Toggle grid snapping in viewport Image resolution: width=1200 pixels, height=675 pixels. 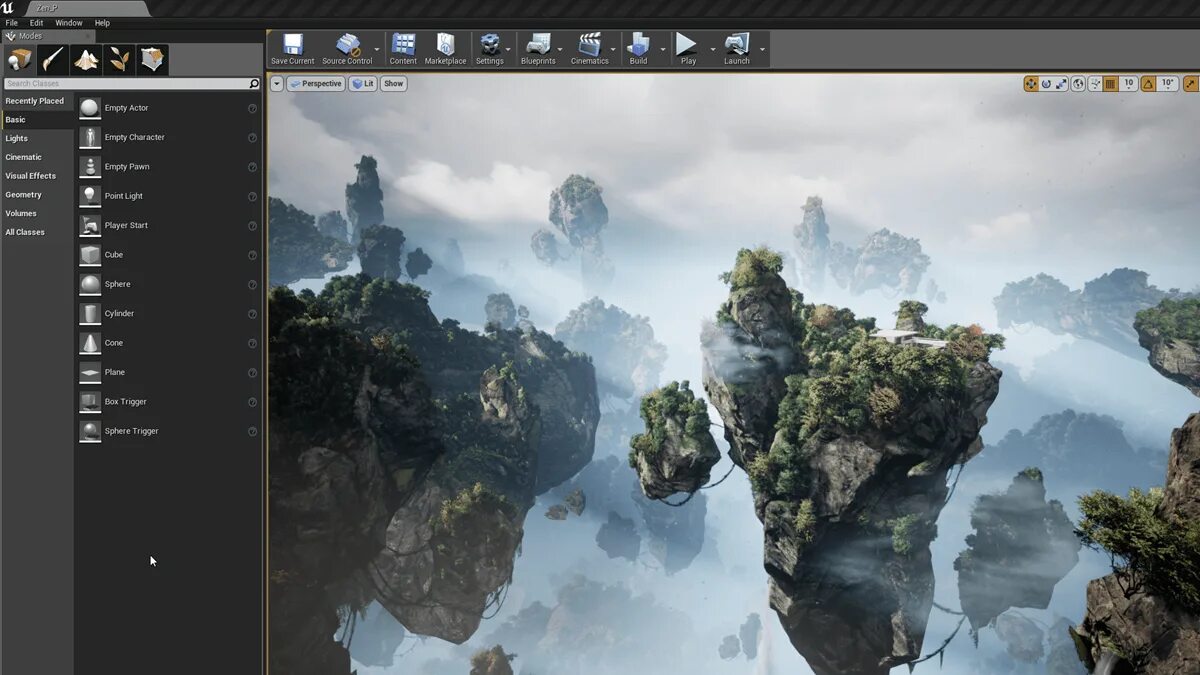pyautogui.click(x=1110, y=84)
